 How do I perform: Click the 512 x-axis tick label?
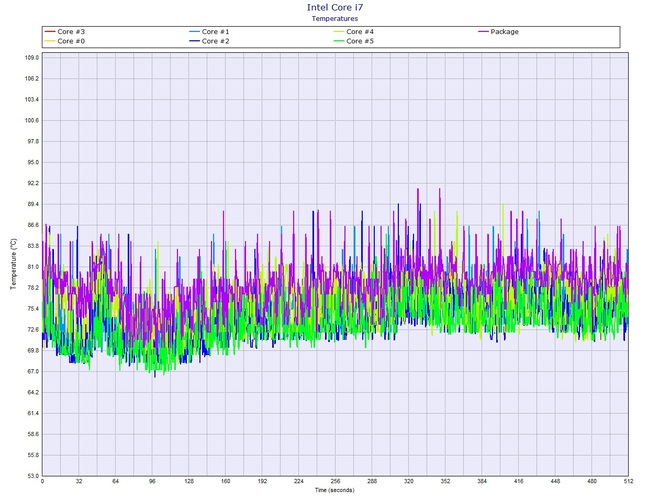pos(628,481)
